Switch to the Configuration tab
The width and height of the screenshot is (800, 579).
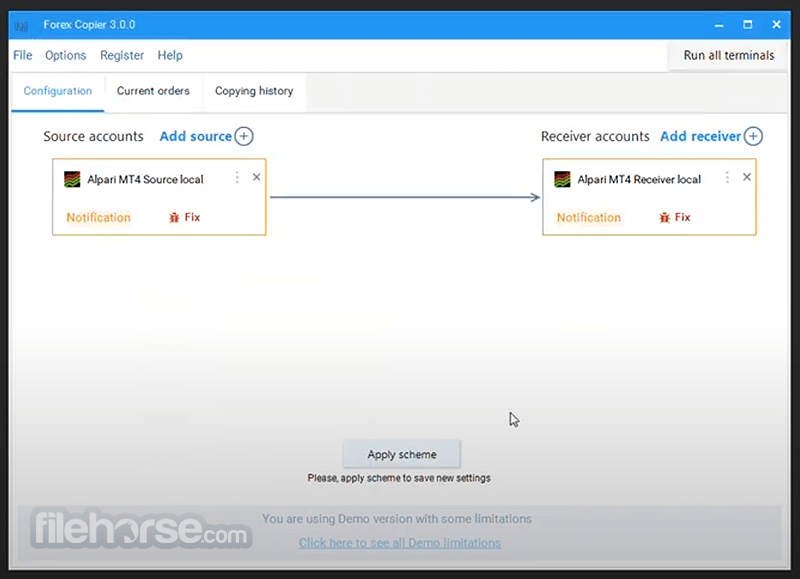pos(58,91)
